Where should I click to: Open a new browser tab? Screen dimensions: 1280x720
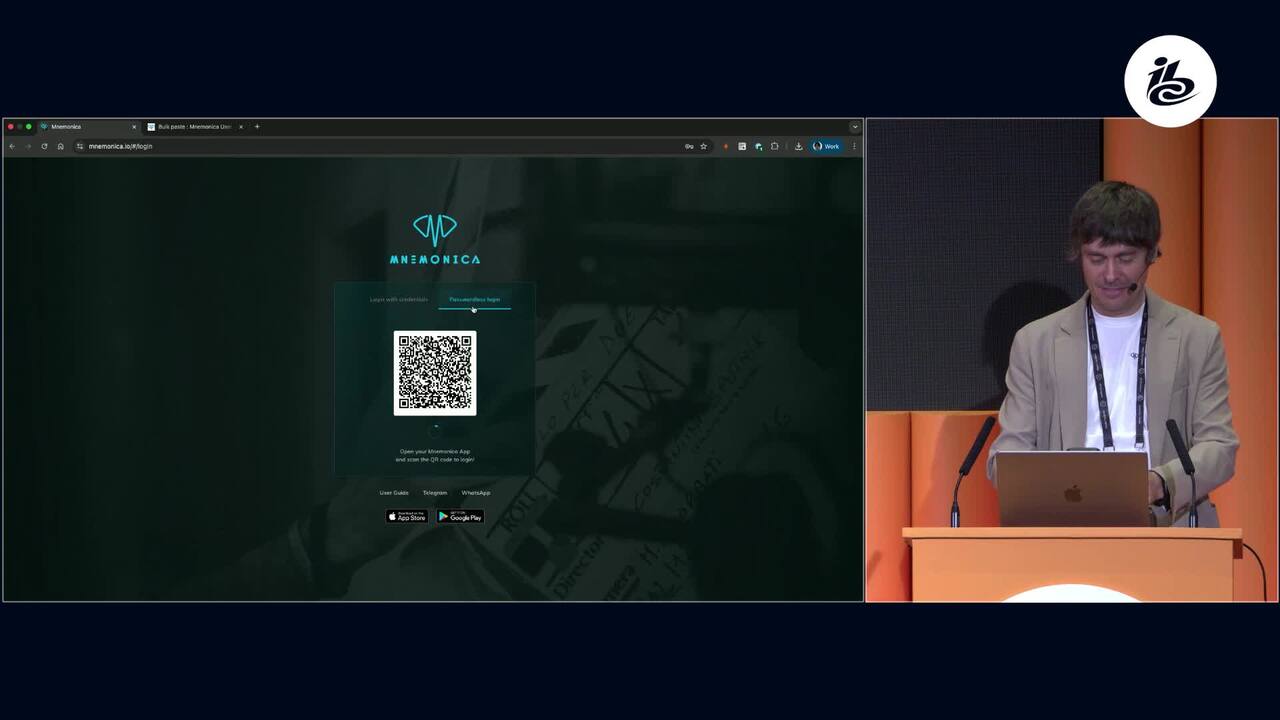click(257, 127)
